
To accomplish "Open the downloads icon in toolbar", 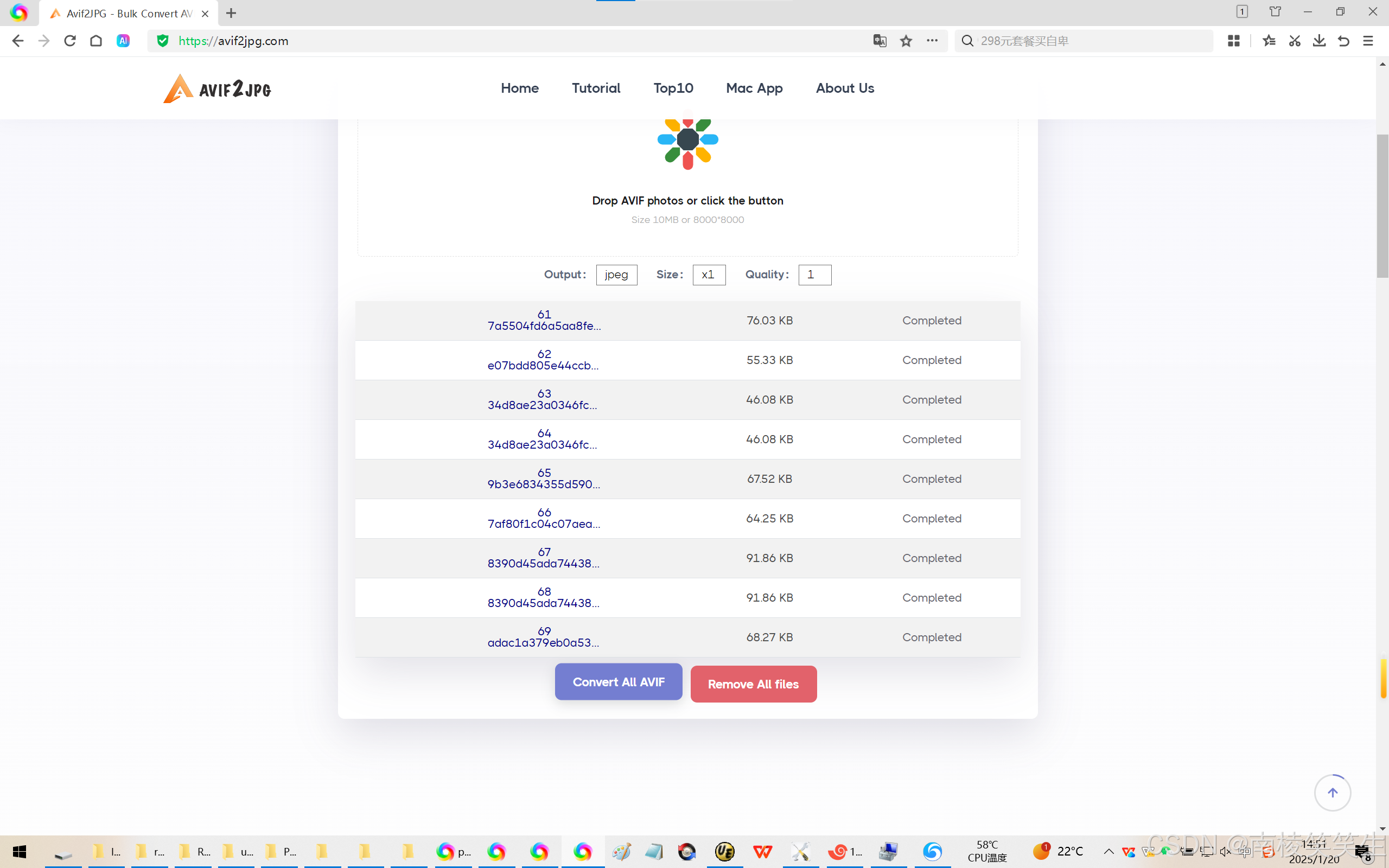I will click(1319, 41).
